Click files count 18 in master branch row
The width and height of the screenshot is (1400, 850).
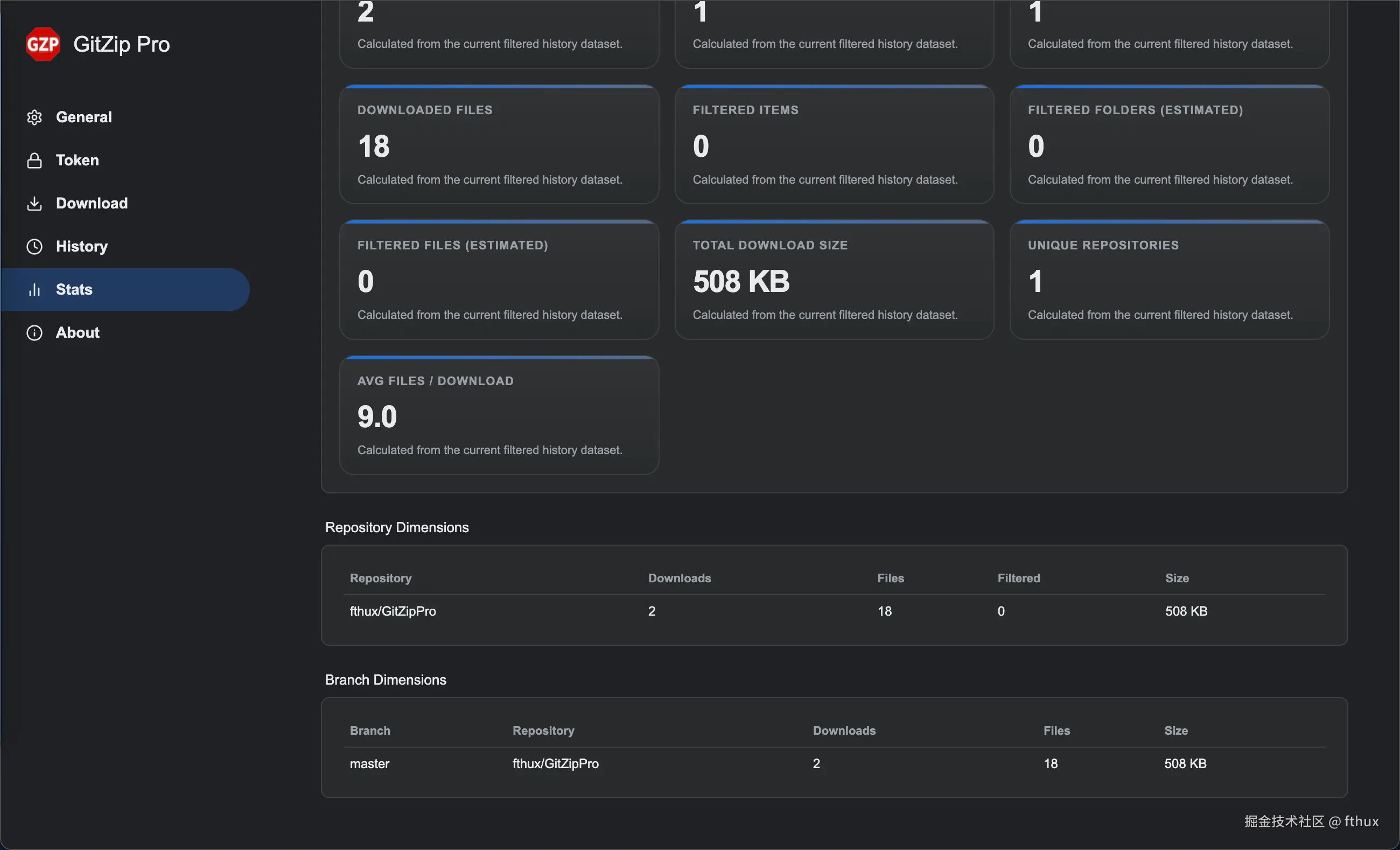tap(1051, 764)
